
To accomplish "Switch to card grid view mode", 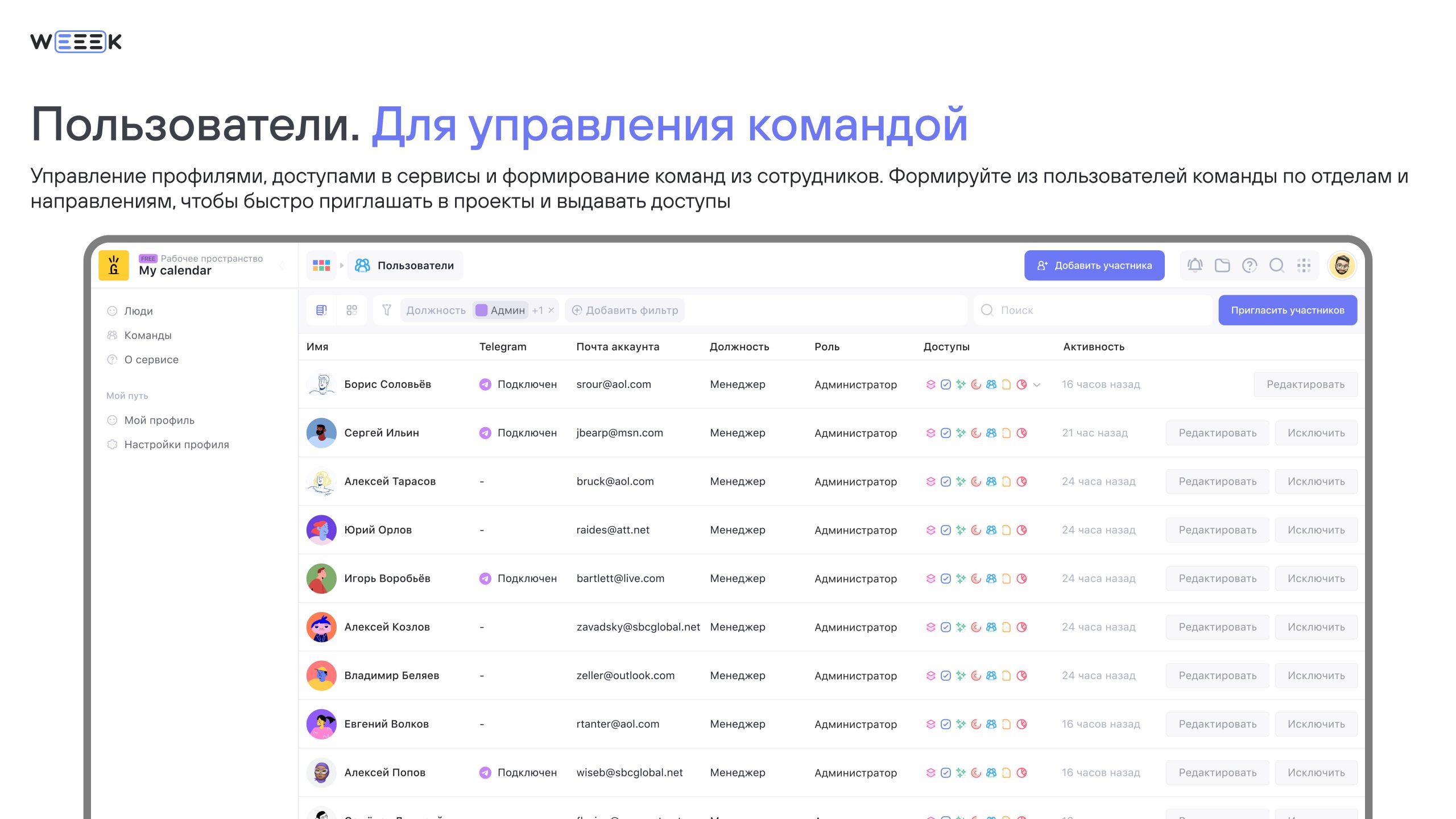I will [352, 310].
